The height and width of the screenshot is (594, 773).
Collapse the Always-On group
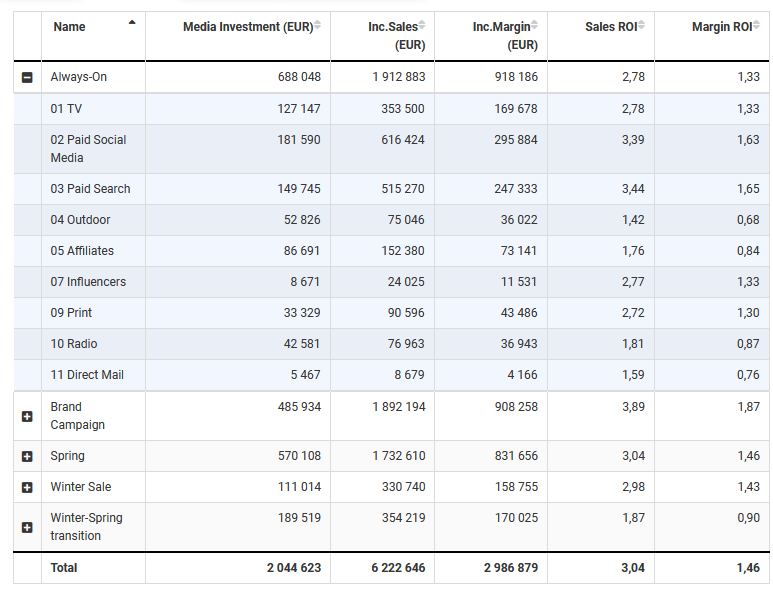pyautogui.click(x=27, y=77)
